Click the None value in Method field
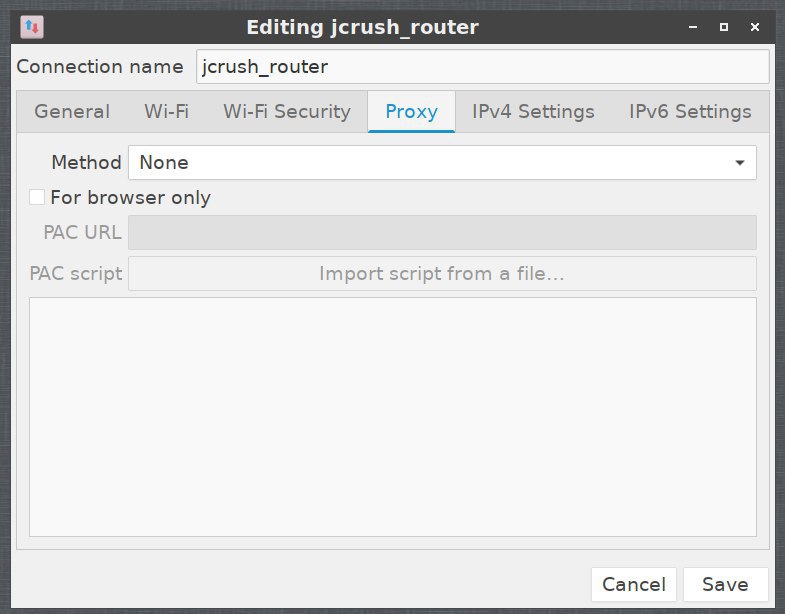This screenshot has height=614, width=785. 164,162
